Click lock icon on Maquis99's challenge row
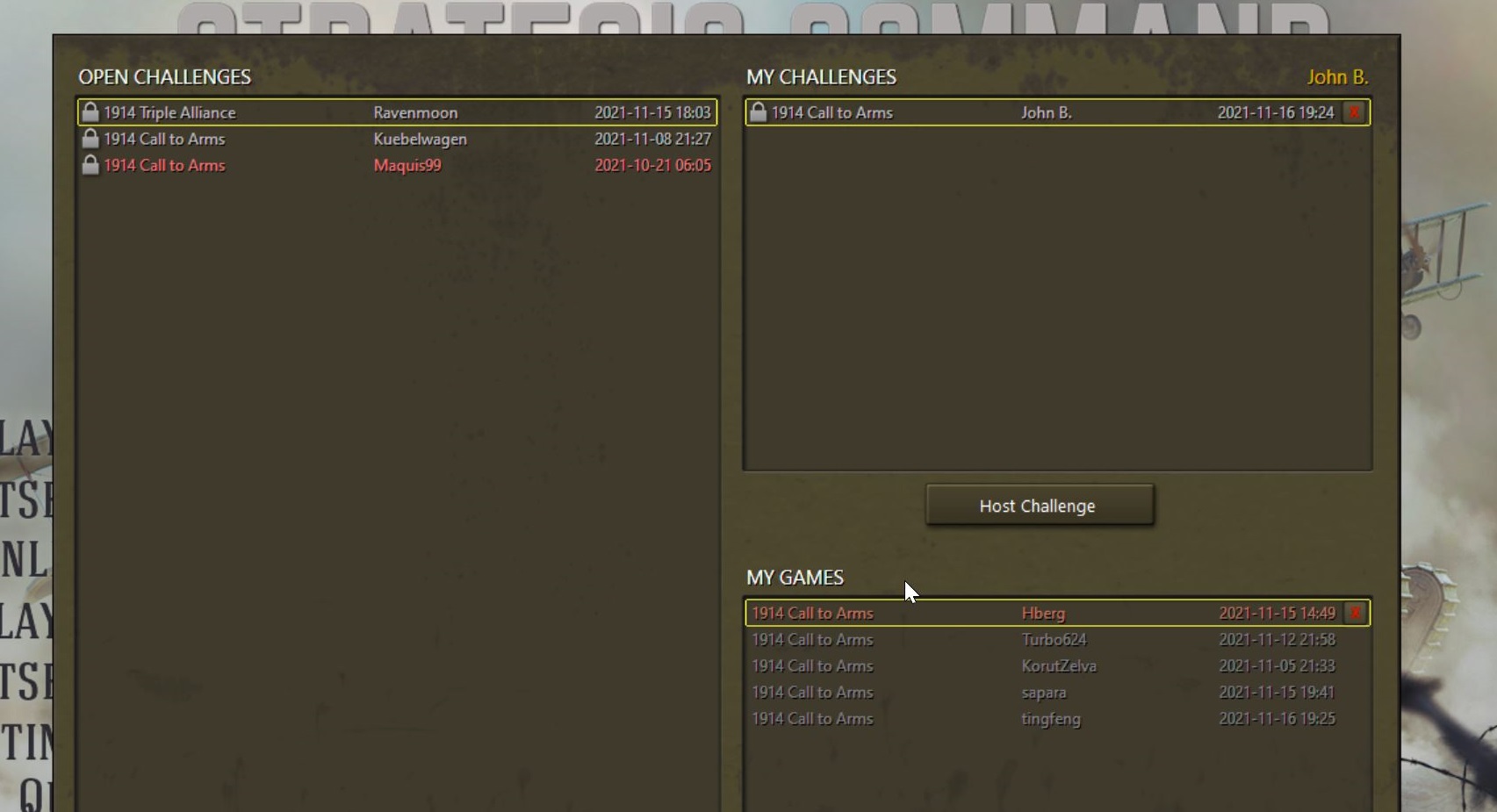 (90, 165)
